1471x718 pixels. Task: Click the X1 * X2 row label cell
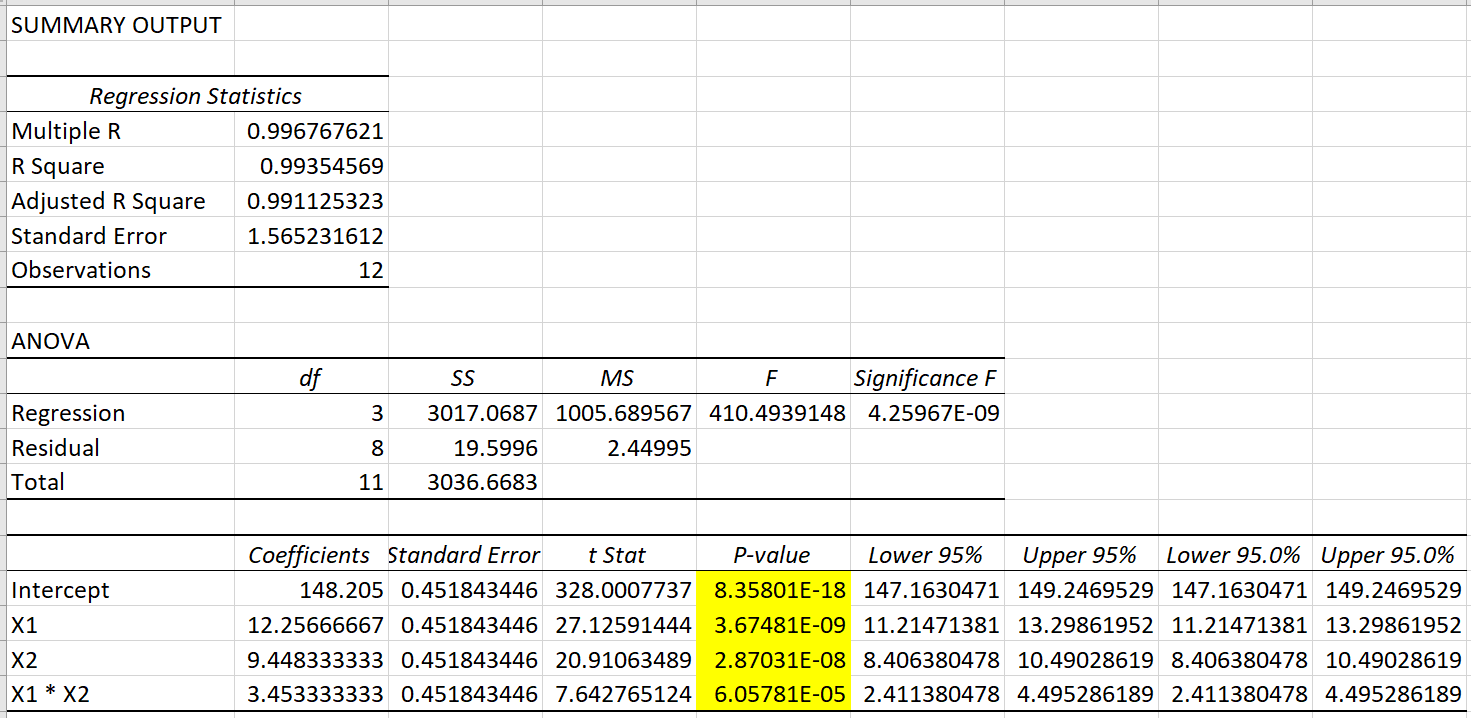(x=51, y=693)
